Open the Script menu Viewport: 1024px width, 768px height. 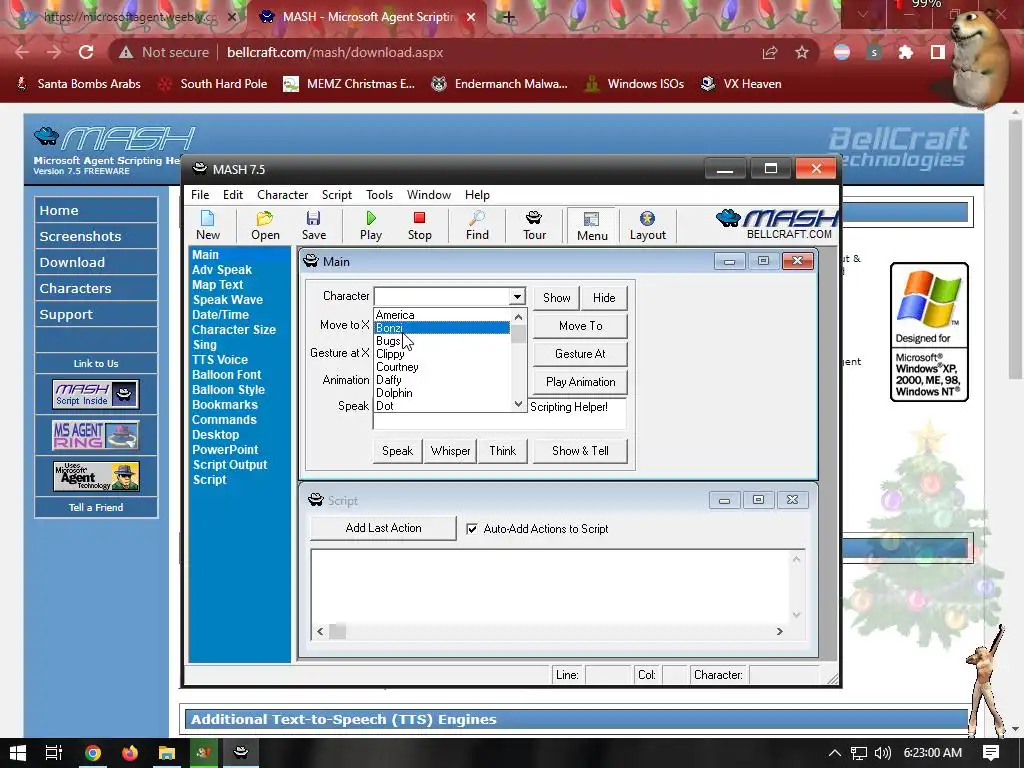coord(336,195)
